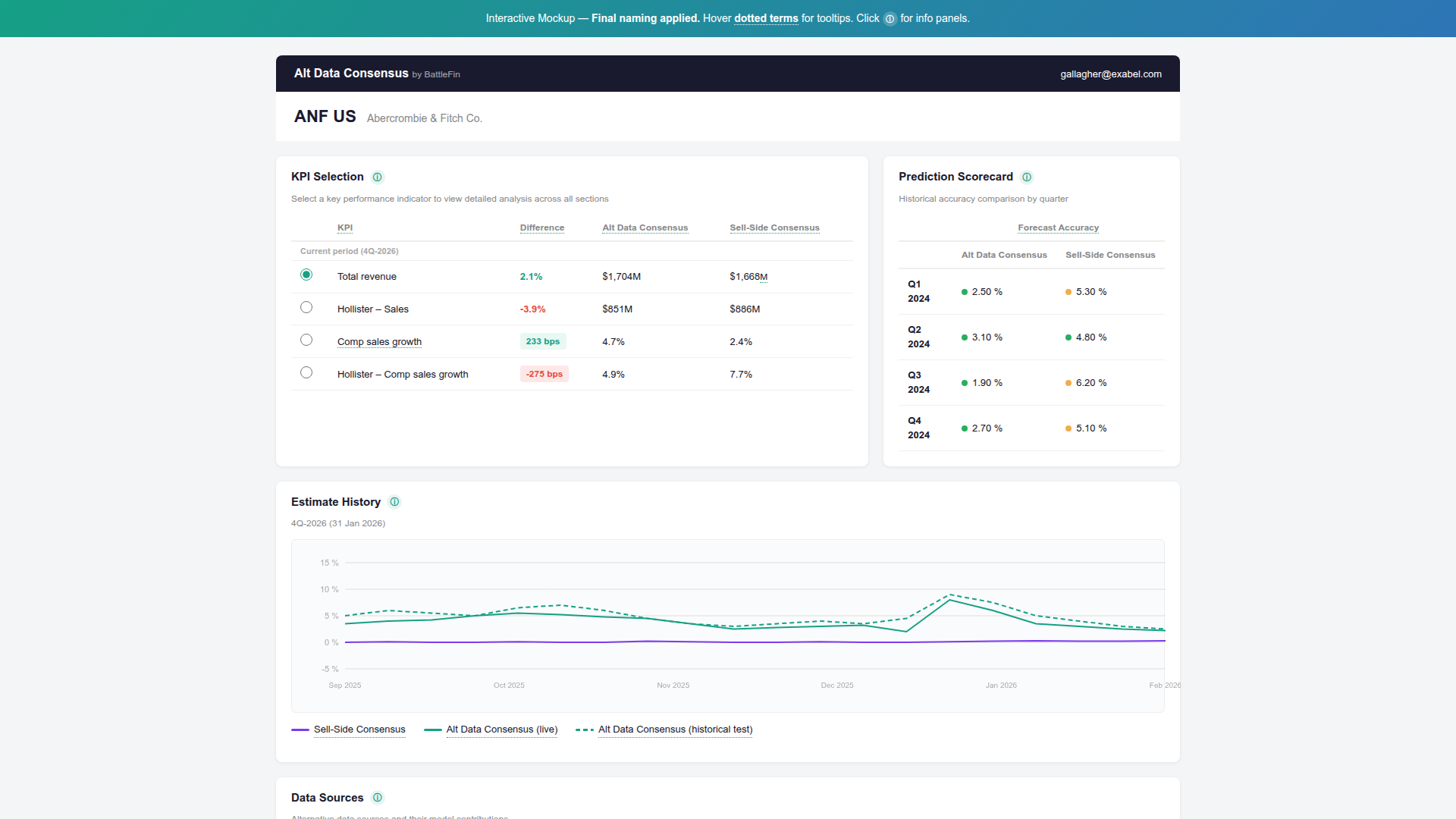
Task: Click Estimate History chart area
Action: [x=728, y=626]
